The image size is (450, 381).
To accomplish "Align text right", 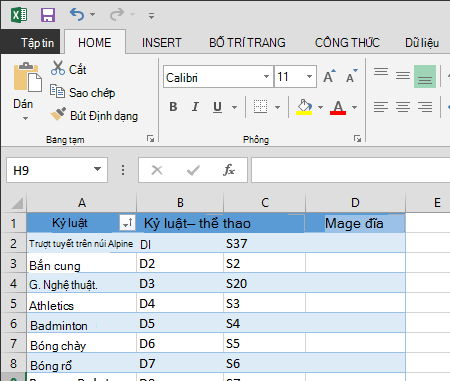I will [x=425, y=107].
